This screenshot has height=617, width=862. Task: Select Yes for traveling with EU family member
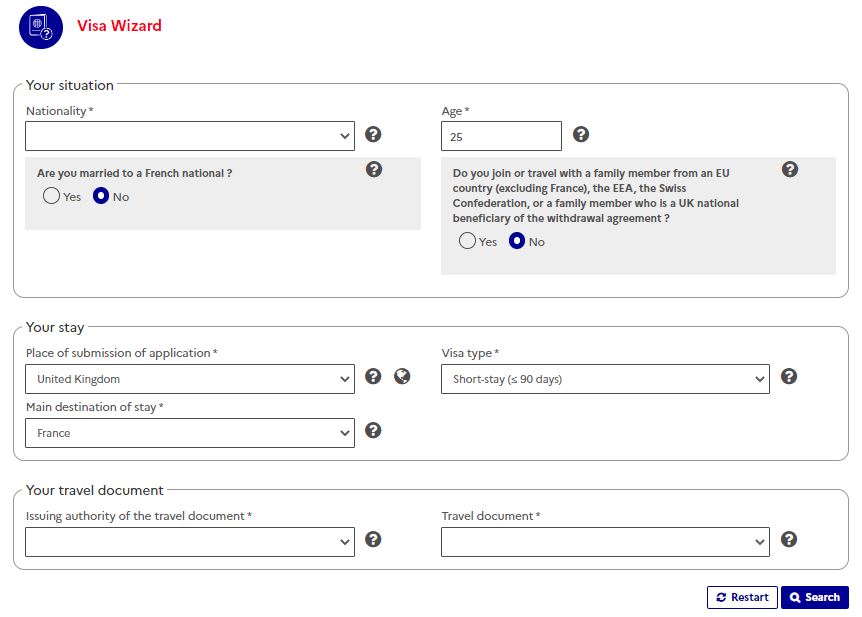[467, 241]
